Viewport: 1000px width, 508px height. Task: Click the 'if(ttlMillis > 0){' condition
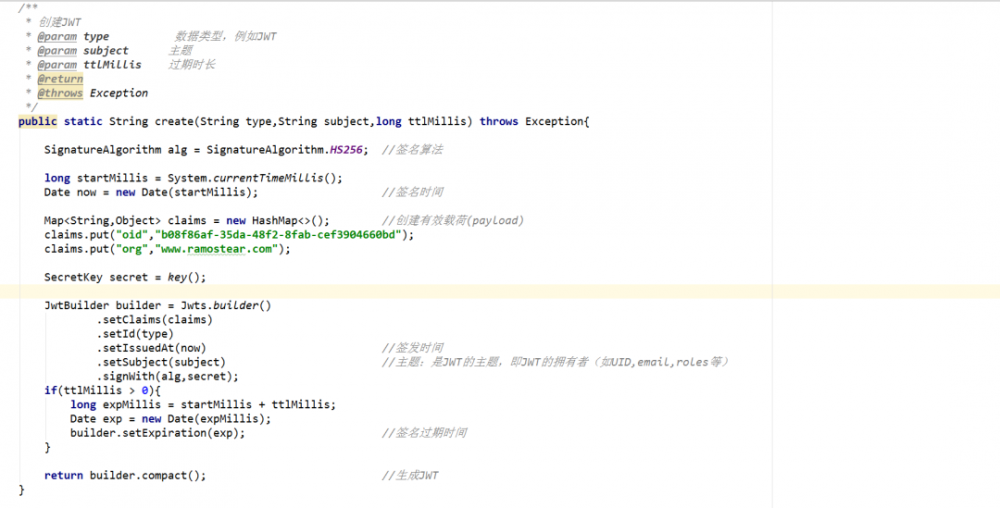click(103, 390)
